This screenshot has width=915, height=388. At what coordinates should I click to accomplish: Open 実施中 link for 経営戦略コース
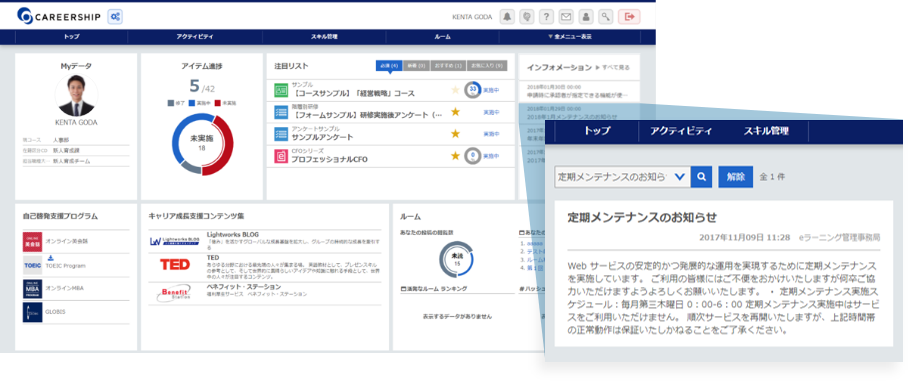[491, 90]
